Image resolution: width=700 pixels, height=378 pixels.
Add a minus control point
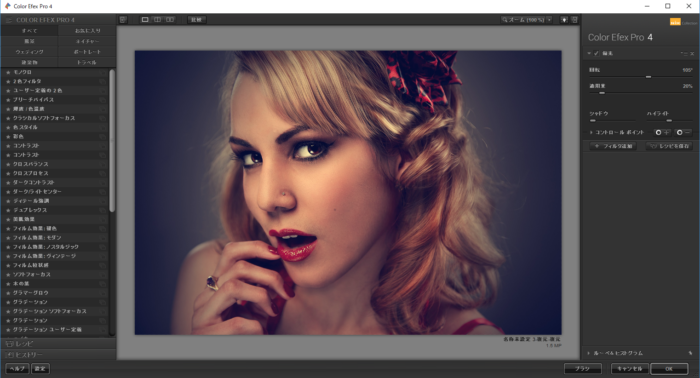[683, 133]
